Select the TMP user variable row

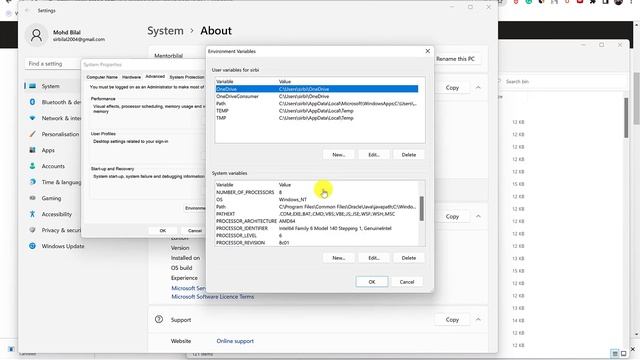[317, 118]
